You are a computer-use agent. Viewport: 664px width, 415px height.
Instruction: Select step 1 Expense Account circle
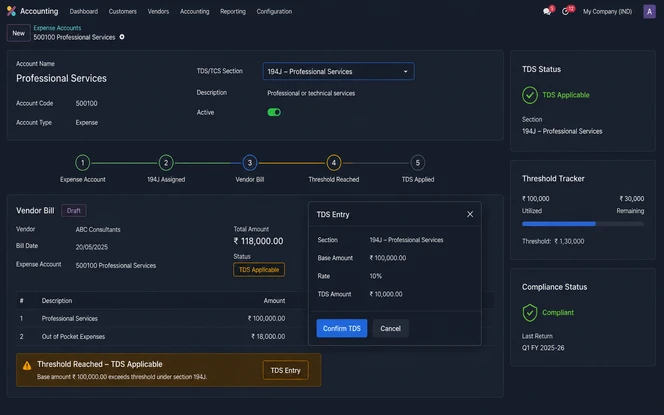coord(83,163)
